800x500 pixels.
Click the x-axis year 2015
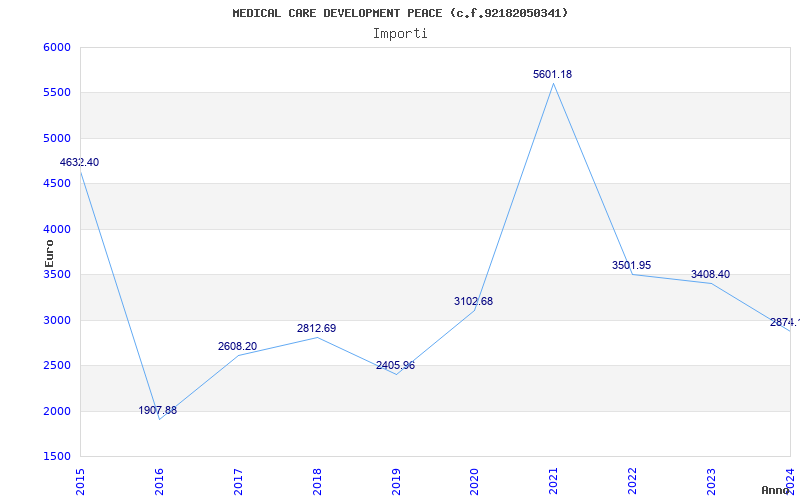tap(80, 481)
